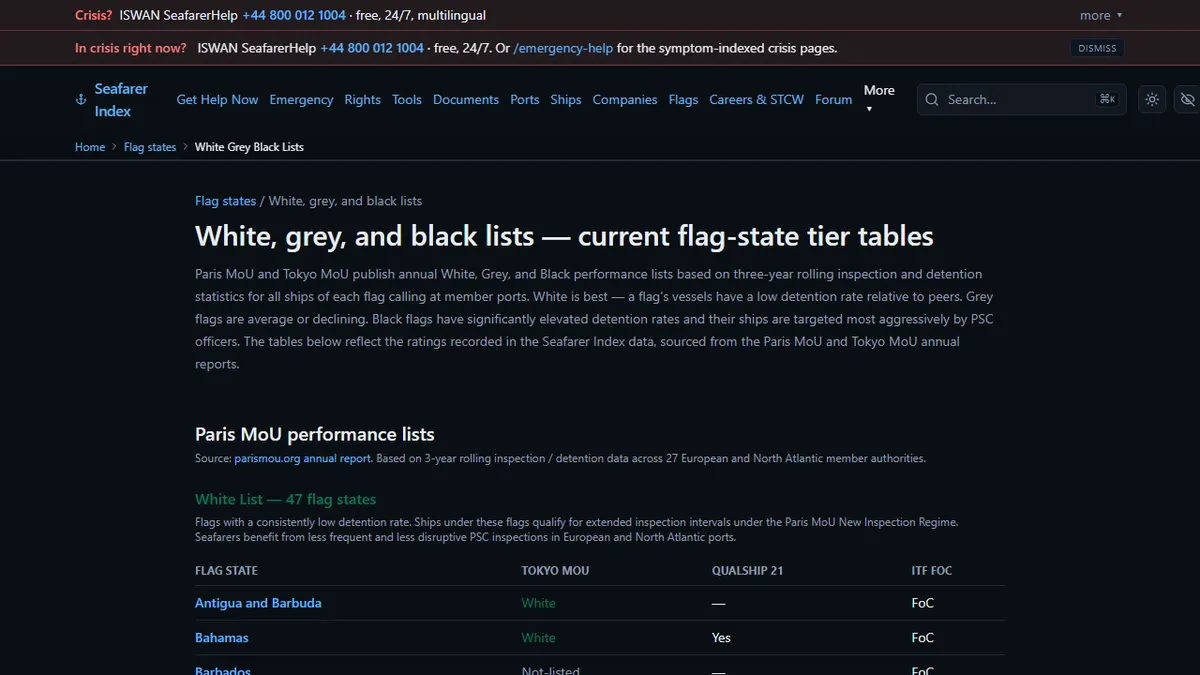Open the Get Help Now menu
This screenshot has width=1200, height=675.
click(217, 99)
